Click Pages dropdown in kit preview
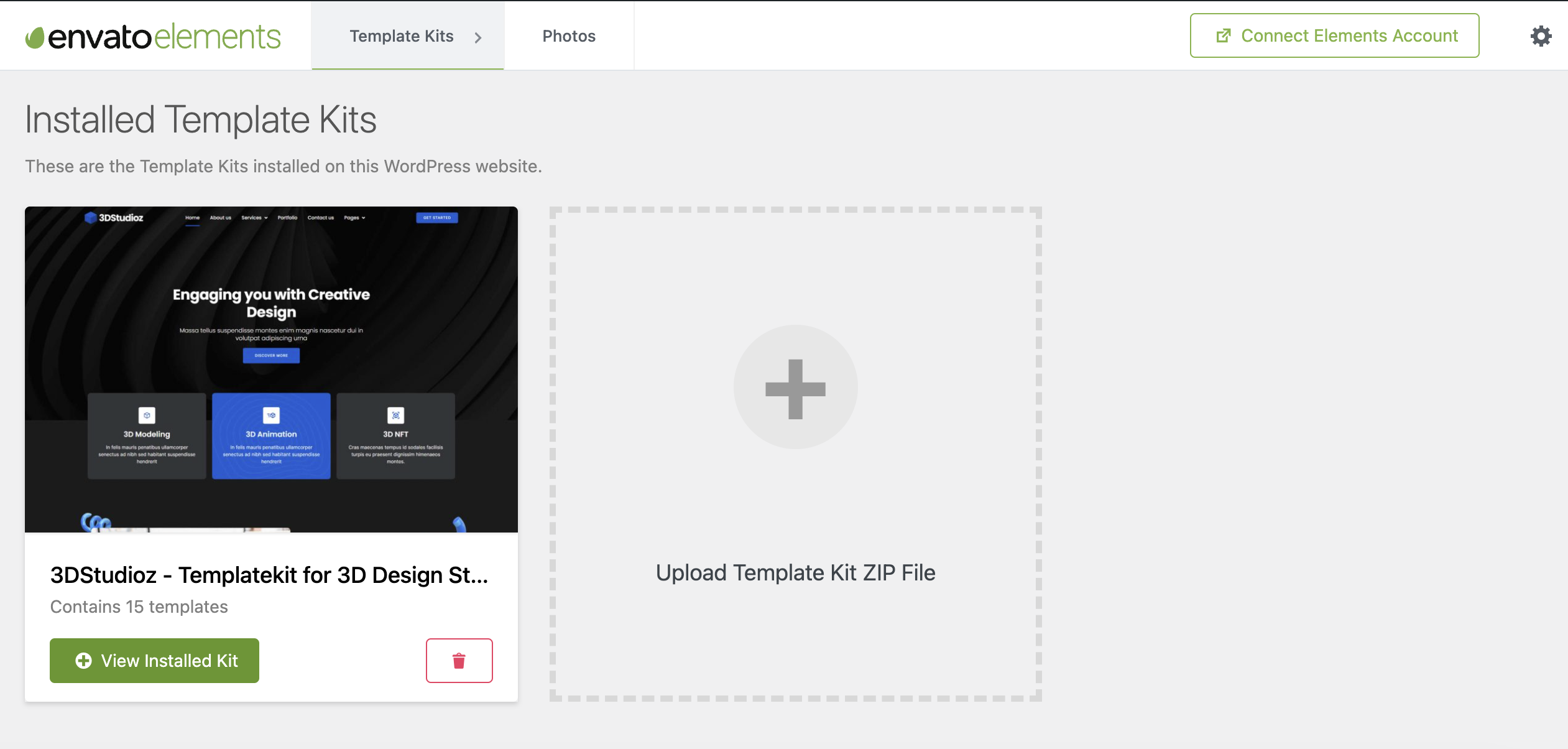Screen dimensions: 1568x749 point(354,218)
